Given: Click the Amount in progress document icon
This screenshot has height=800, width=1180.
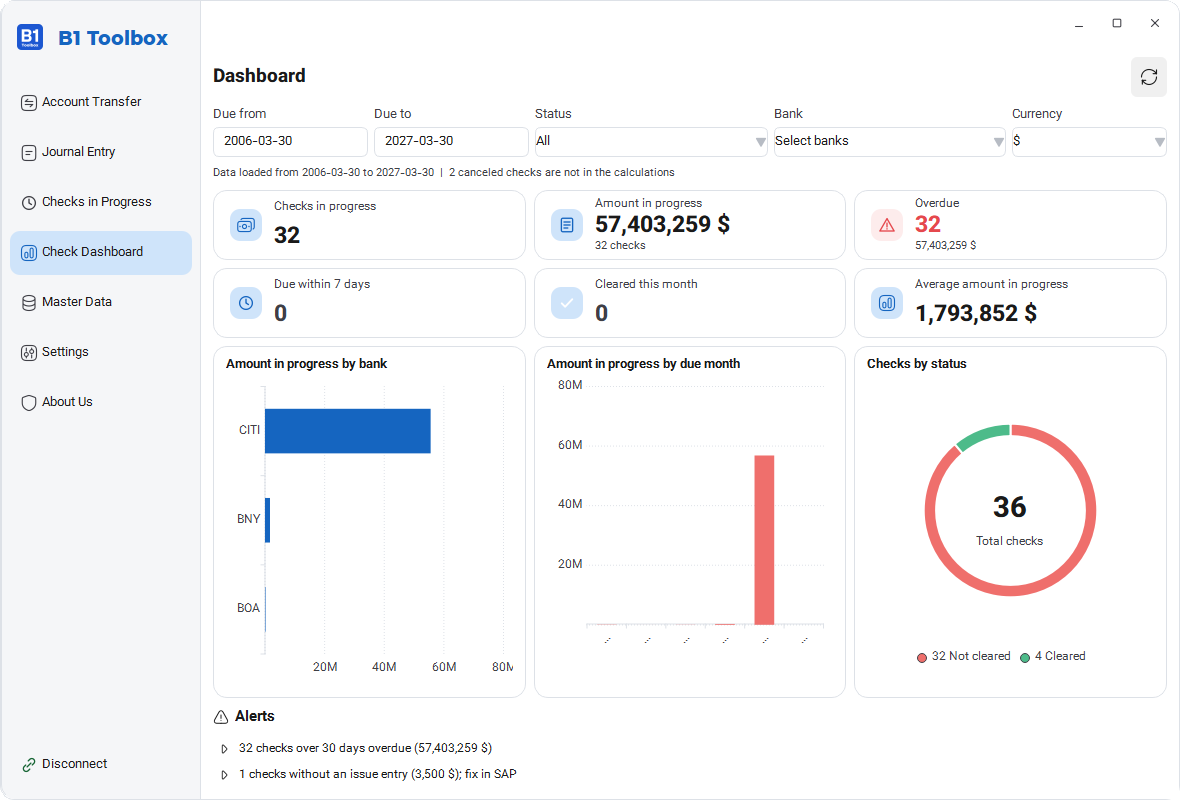Looking at the screenshot, I should (567, 225).
